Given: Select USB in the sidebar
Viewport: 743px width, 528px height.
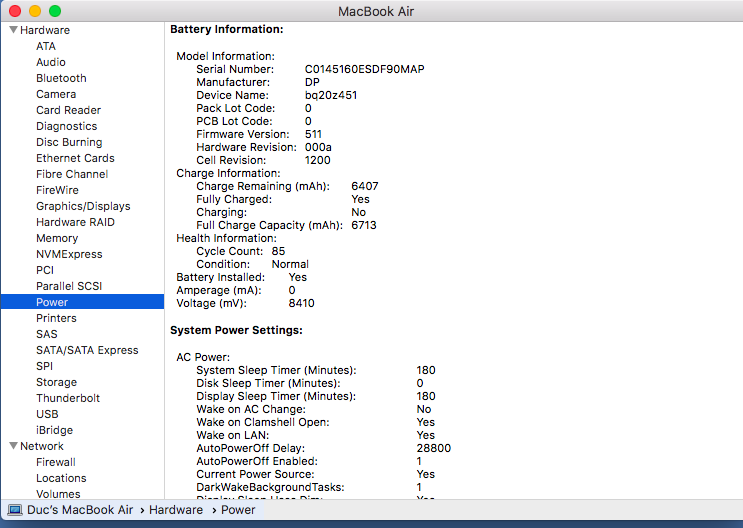Looking at the screenshot, I should pos(47,414).
